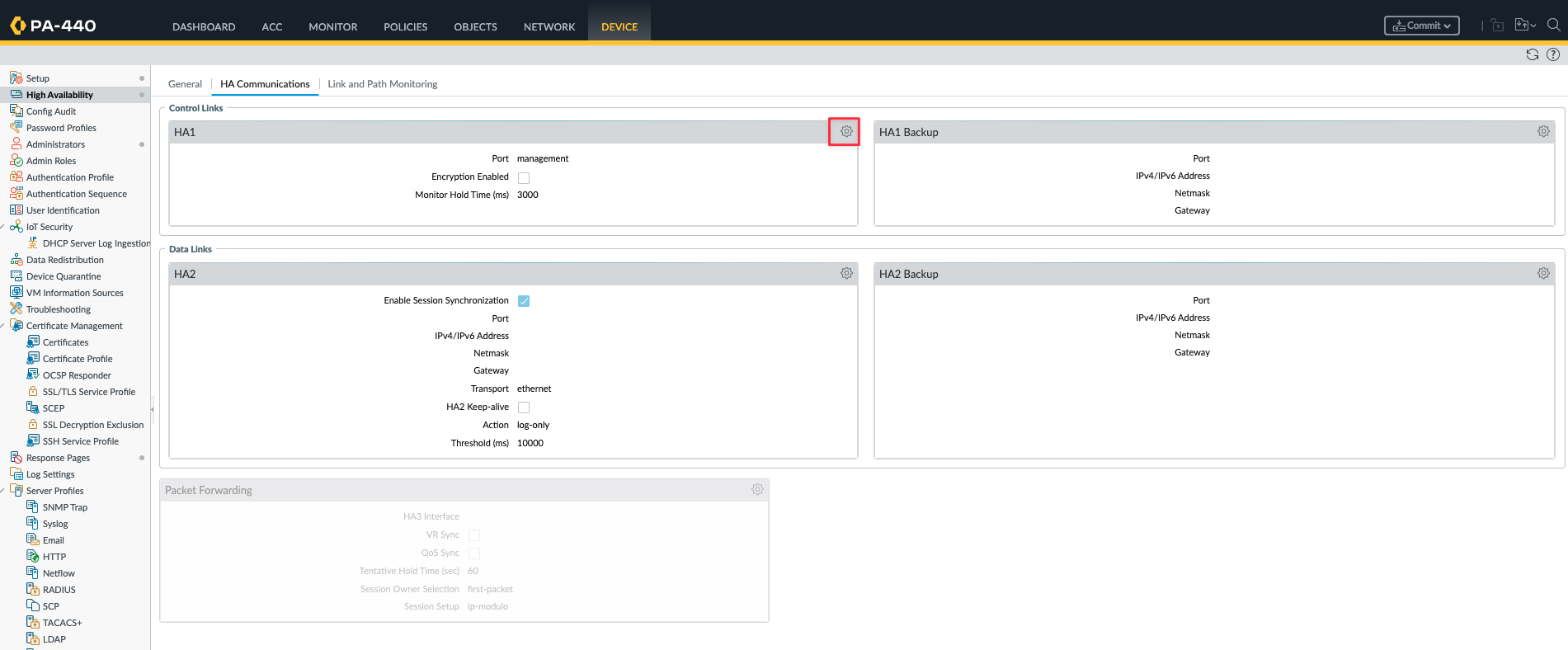
Task: Toggle Enable Session Synchronization checkbox
Action: pyautogui.click(x=524, y=301)
